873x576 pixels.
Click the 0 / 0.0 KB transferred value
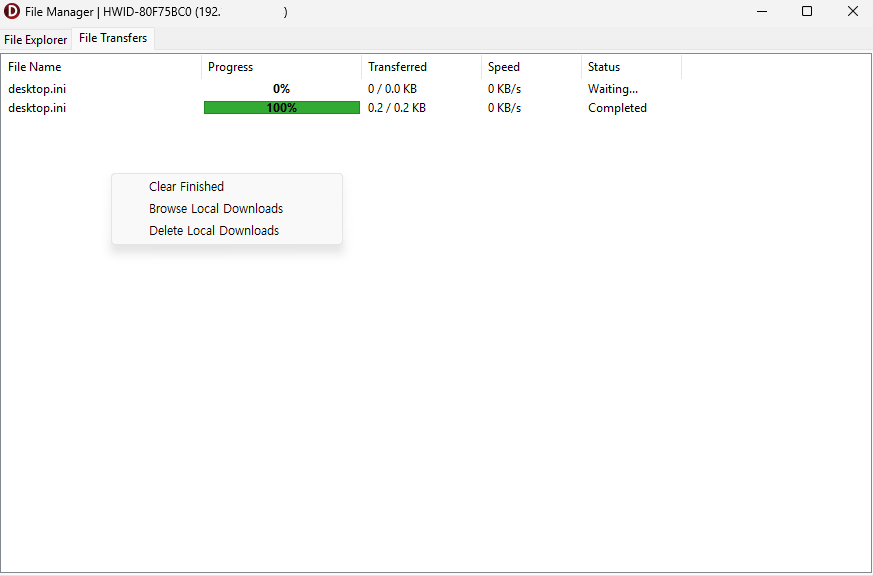tap(392, 88)
